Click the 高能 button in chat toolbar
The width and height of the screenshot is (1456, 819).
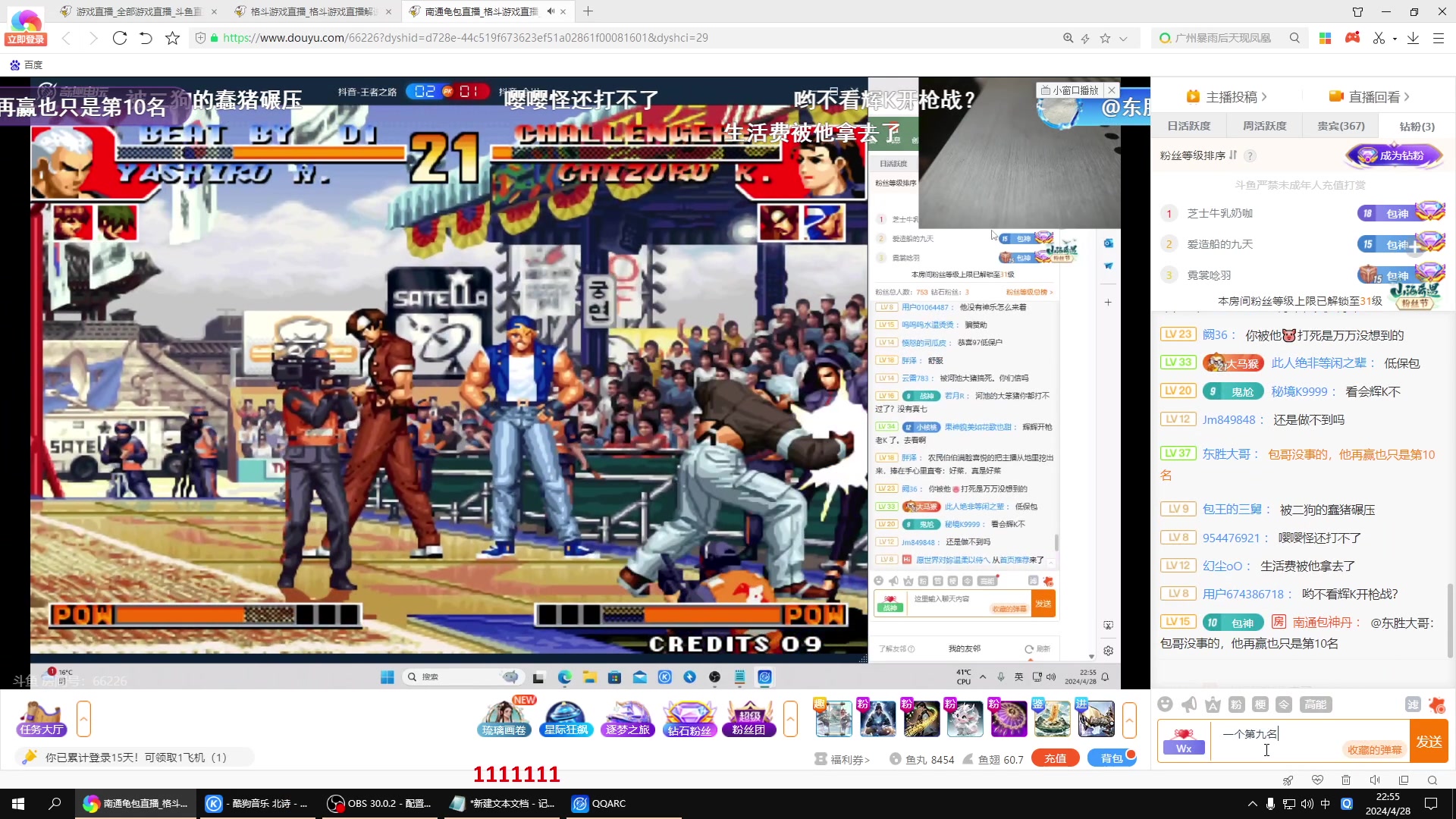(x=1315, y=704)
